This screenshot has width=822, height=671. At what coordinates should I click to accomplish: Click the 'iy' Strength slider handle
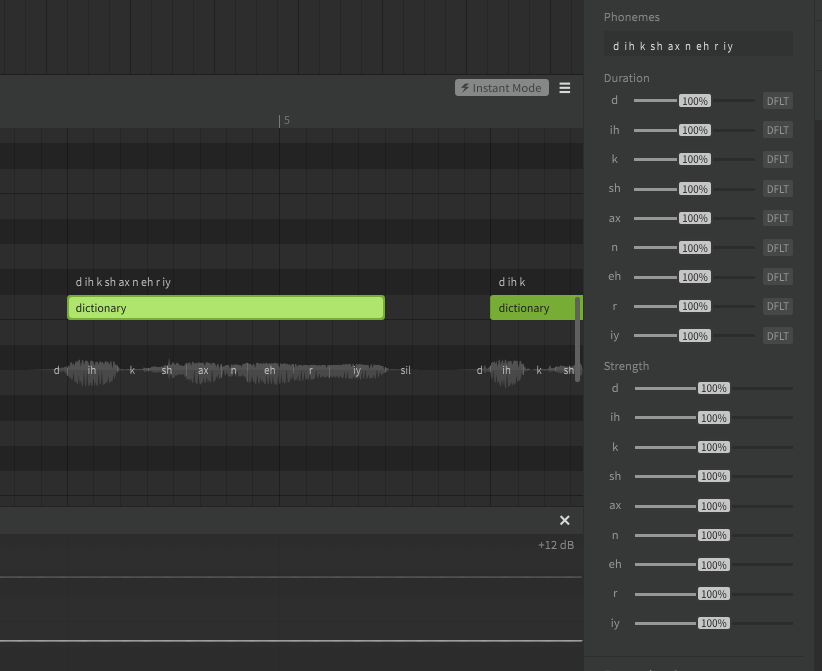713,624
